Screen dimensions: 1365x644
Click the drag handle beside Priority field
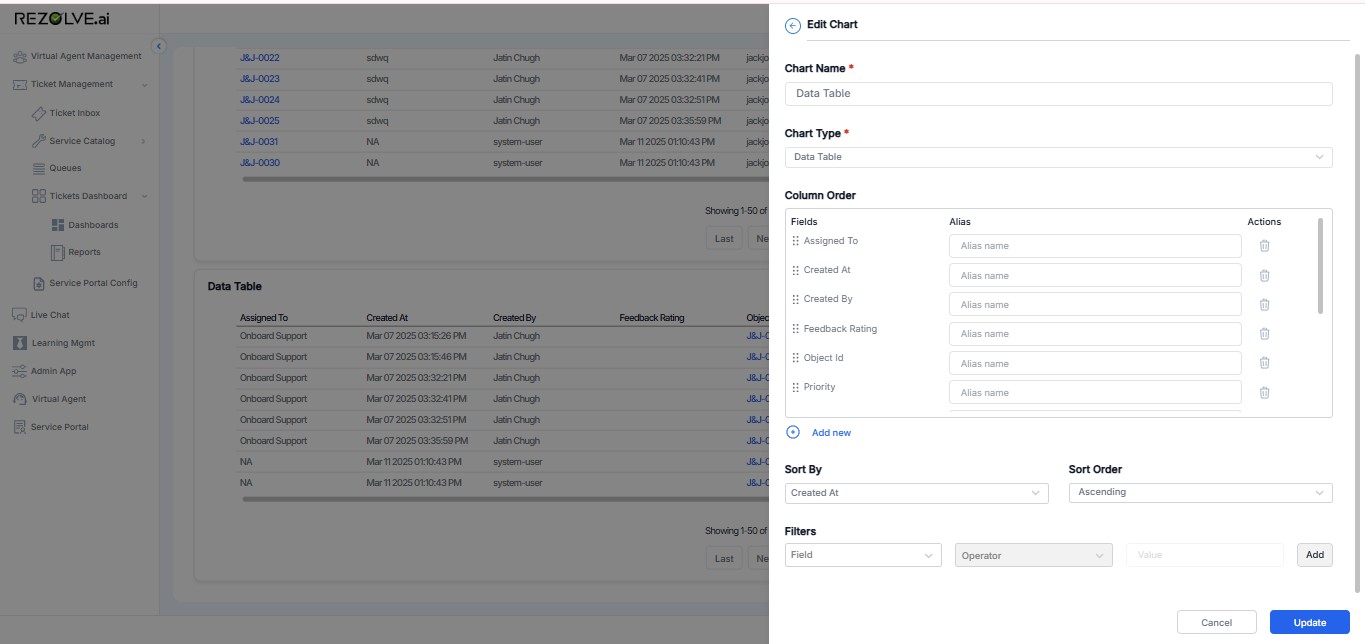[x=796, y=387]
